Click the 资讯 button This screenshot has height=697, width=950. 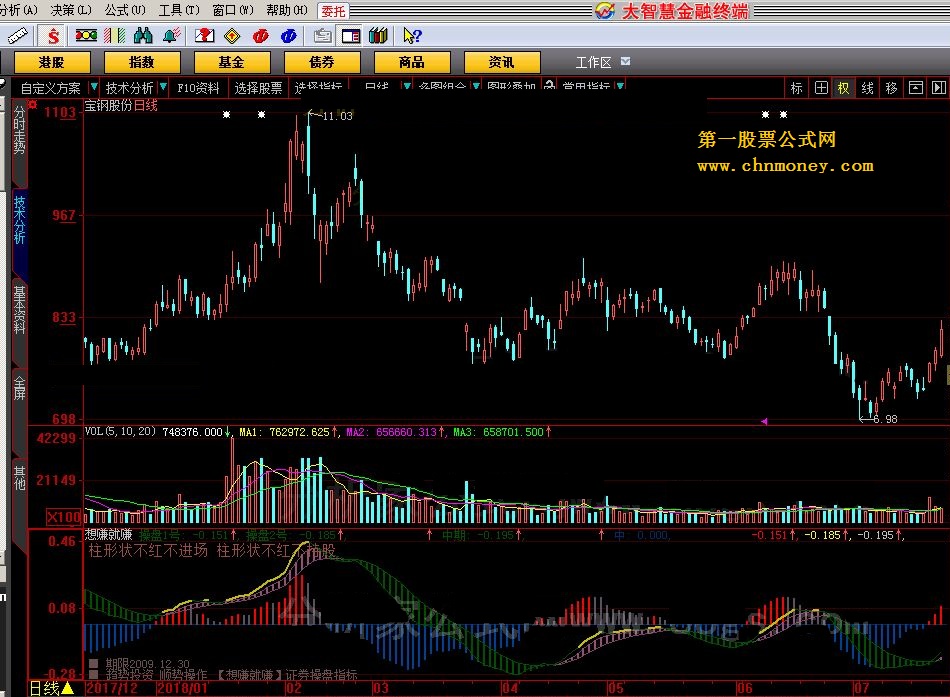pos(502,62)
